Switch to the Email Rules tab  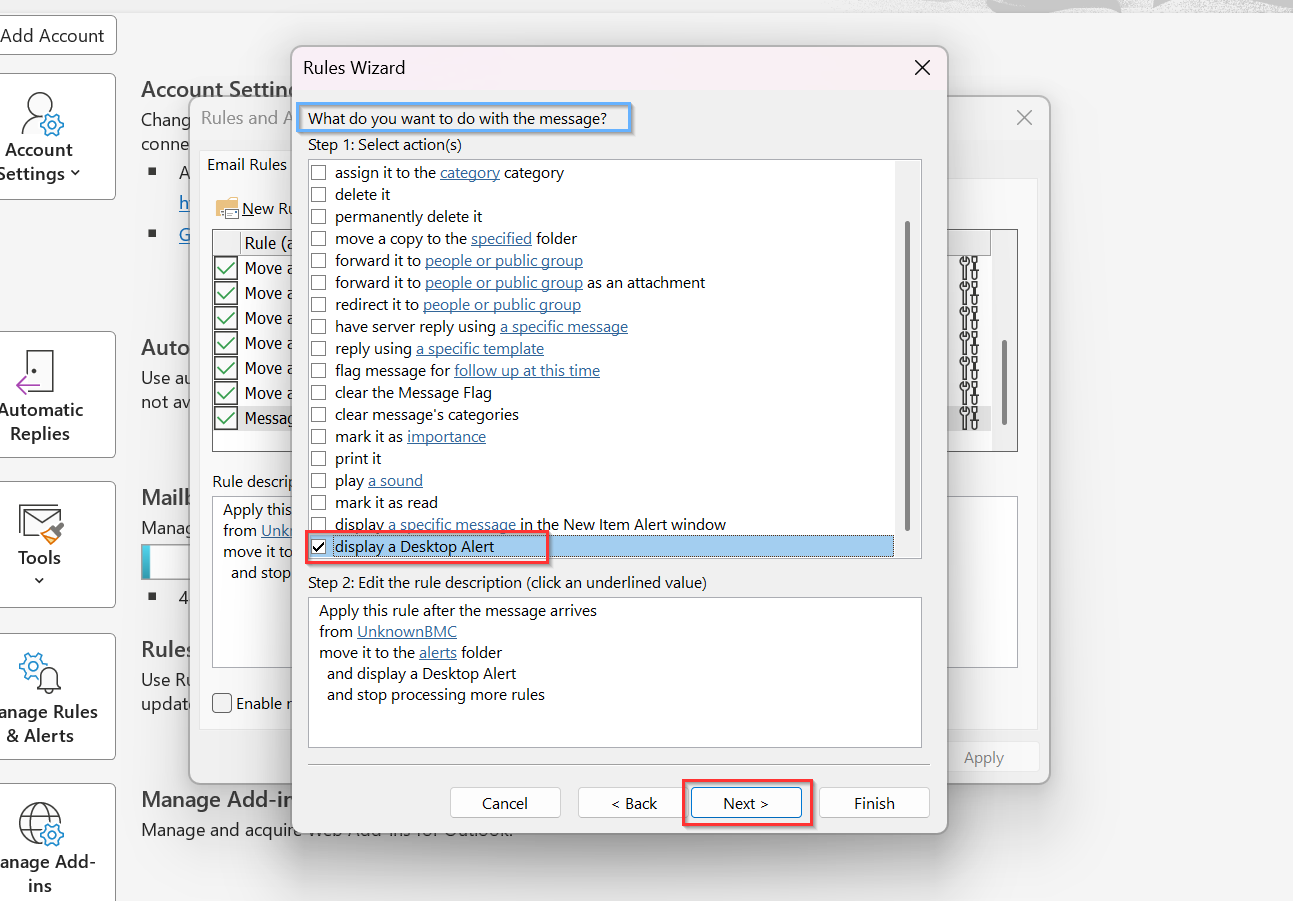point(247,165)
